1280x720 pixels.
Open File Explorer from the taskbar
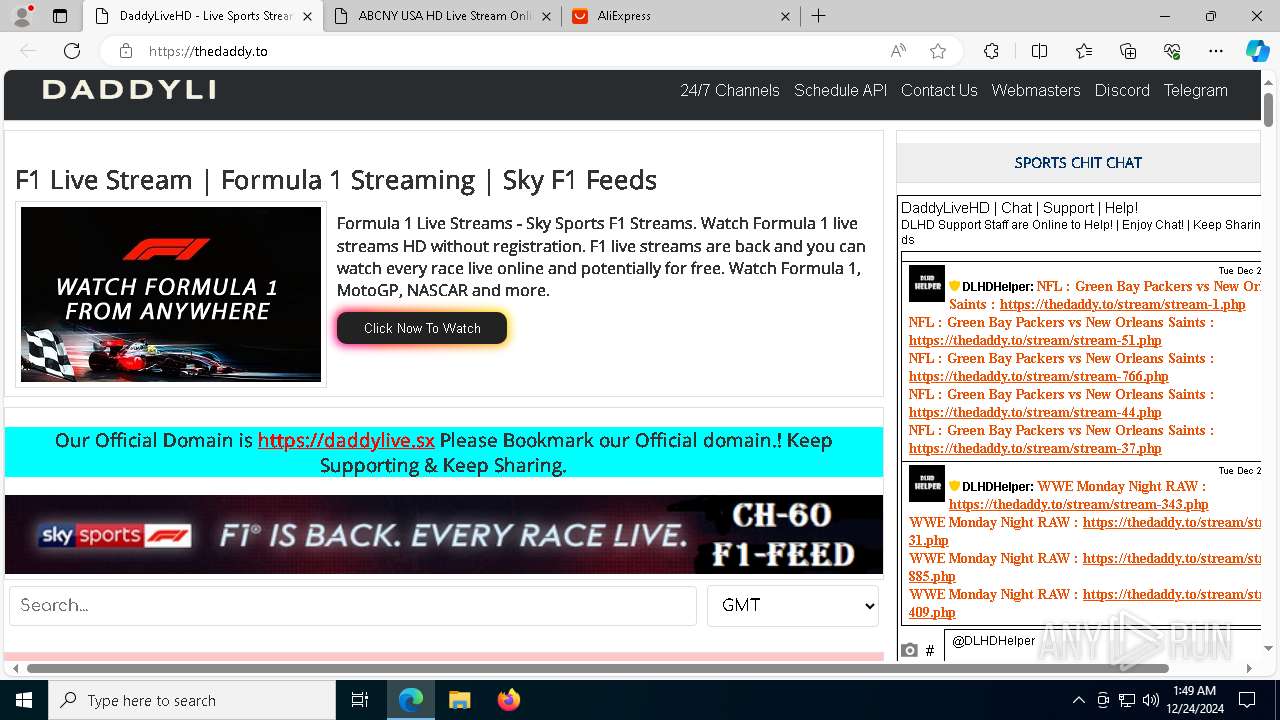pyautogui.click(x=460, y=700)
